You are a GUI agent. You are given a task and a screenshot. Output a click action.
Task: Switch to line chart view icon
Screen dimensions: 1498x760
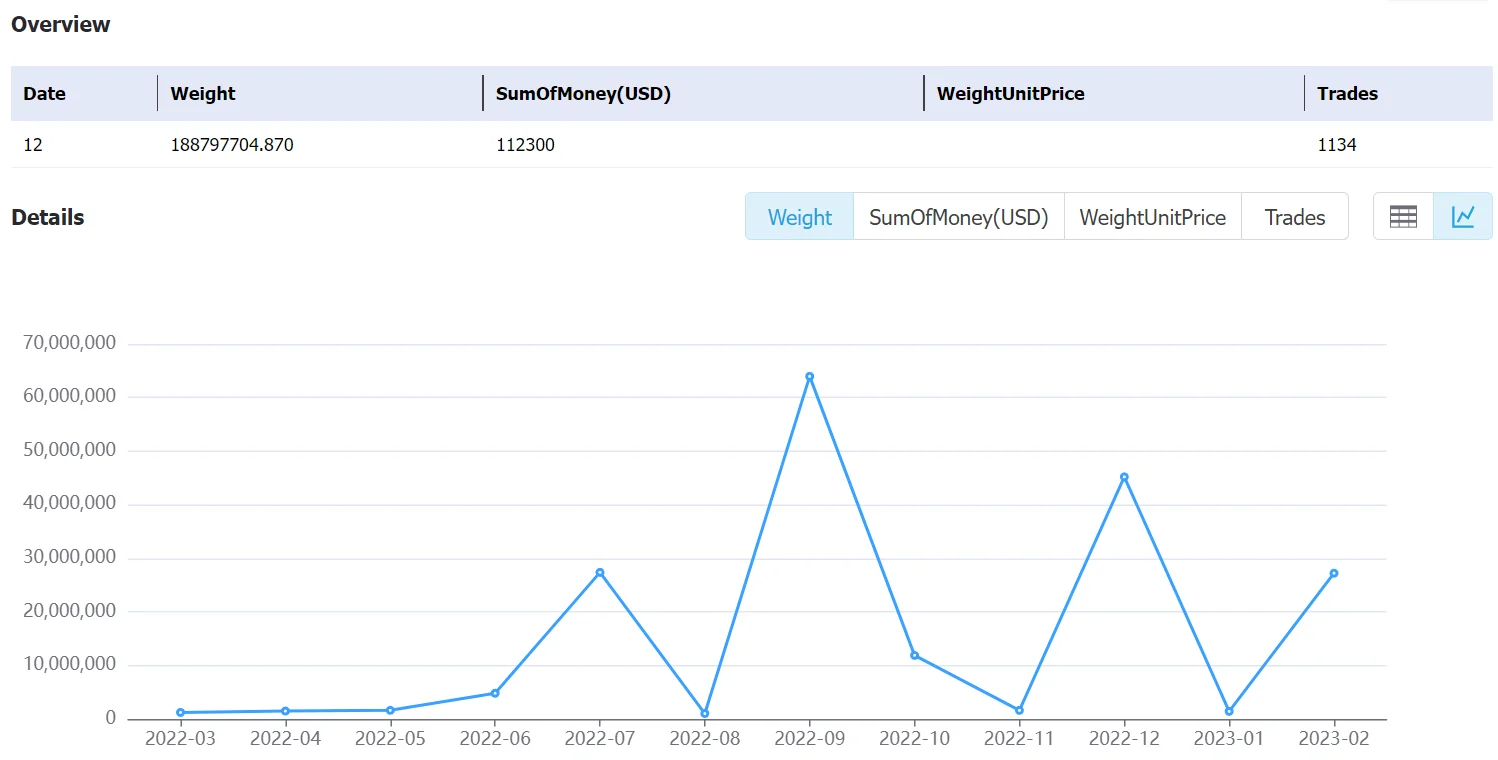(1463, 216)
